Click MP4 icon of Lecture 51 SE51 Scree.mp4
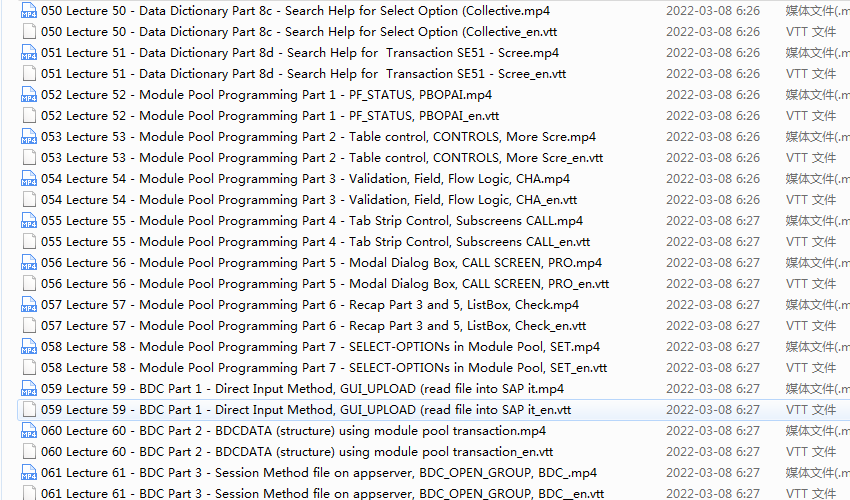850x500 pixels. [x=29, y=53]
